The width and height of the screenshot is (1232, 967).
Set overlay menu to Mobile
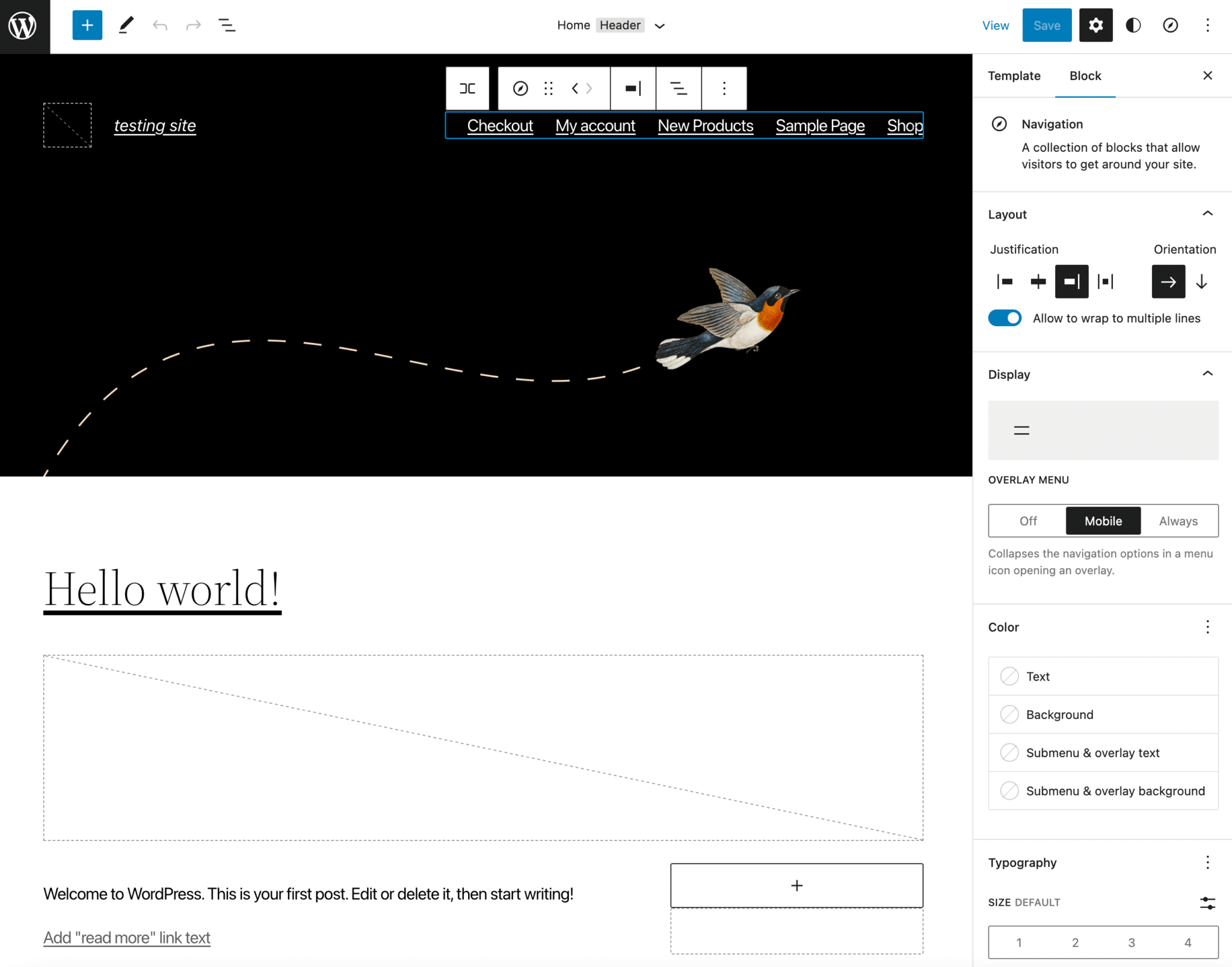[1103, 521]
